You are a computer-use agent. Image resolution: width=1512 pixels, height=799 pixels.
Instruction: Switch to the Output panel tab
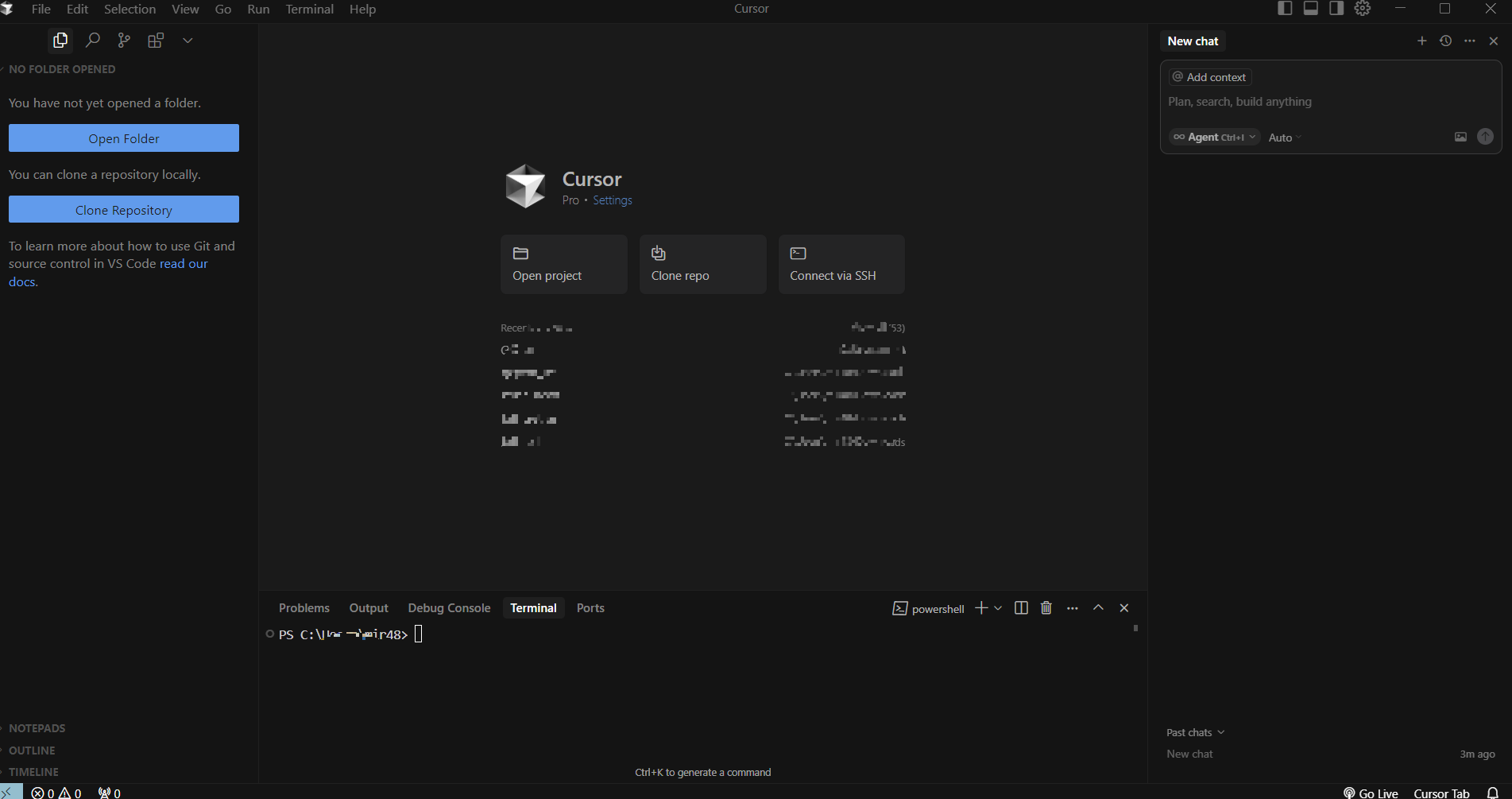(369, 607)
